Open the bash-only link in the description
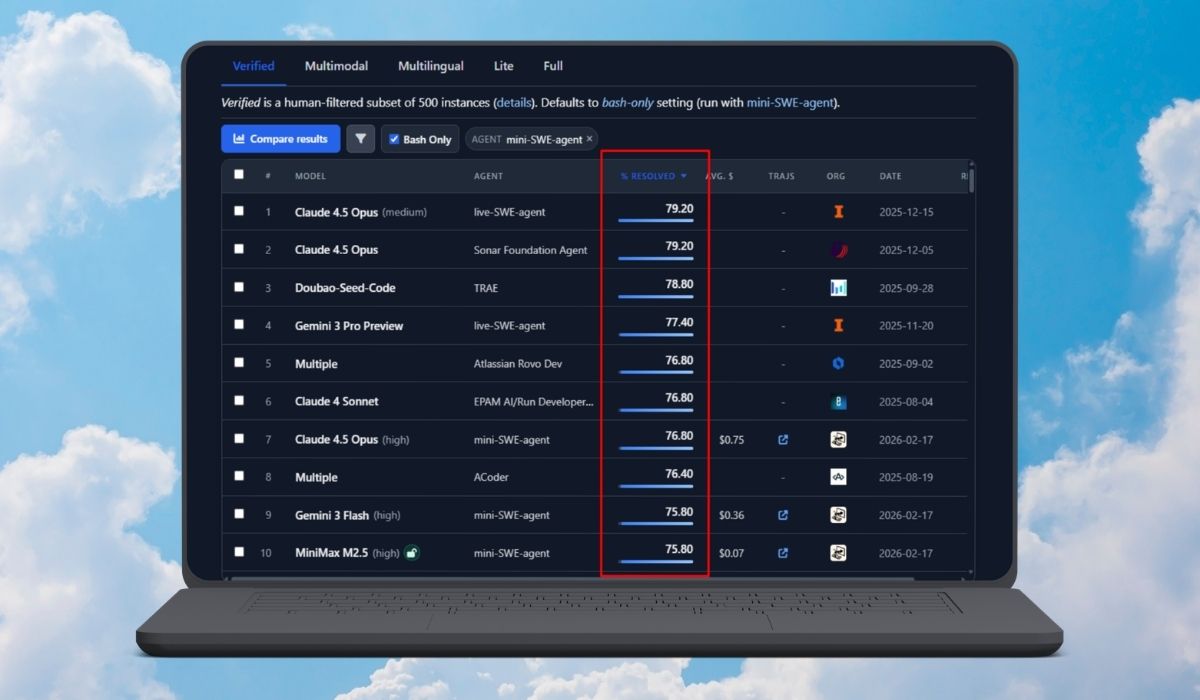Viewport: 1200px width, 700px height. tap(628, 103)
